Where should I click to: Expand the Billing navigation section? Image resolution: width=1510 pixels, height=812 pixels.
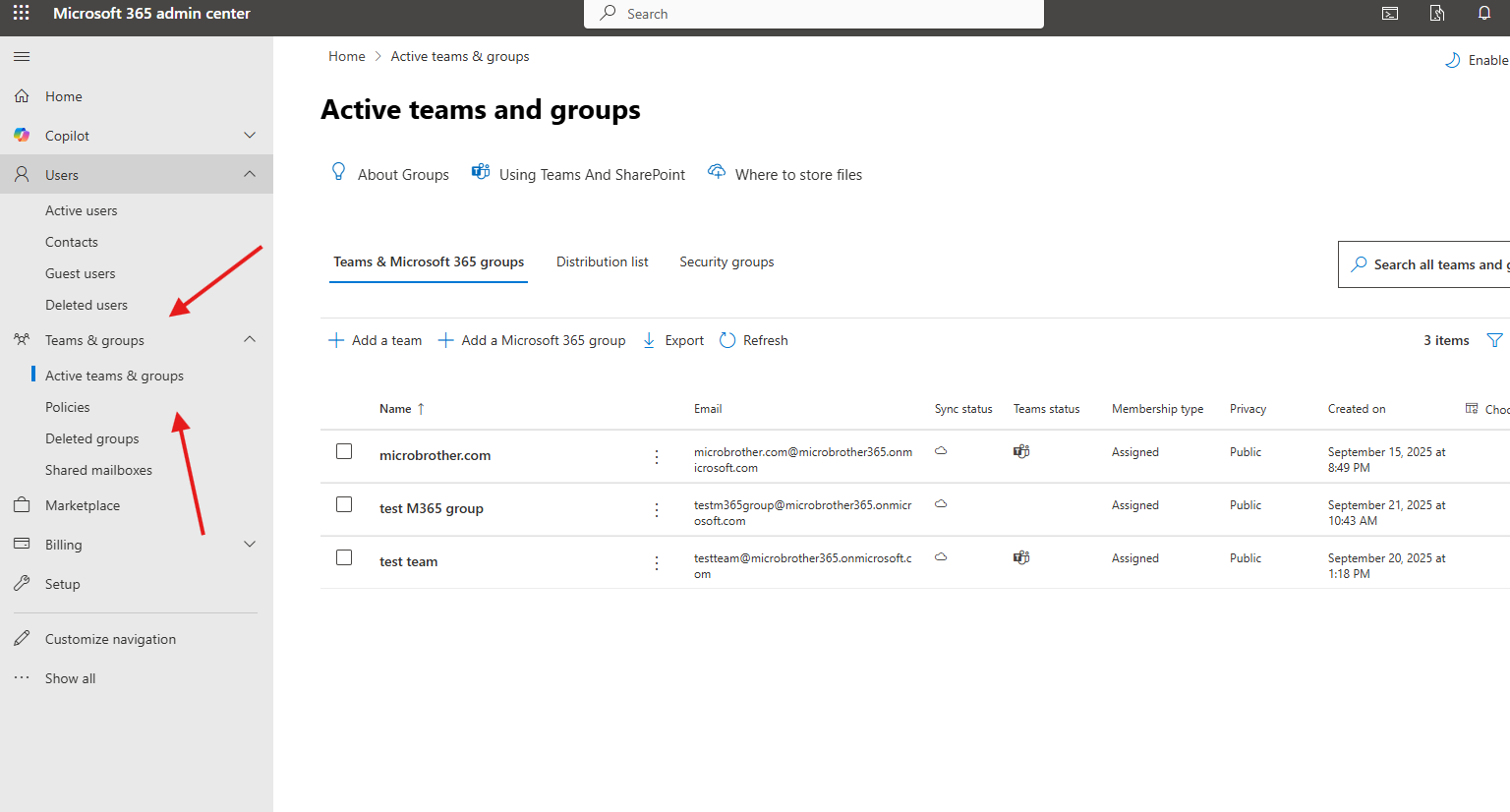(250, 544)
